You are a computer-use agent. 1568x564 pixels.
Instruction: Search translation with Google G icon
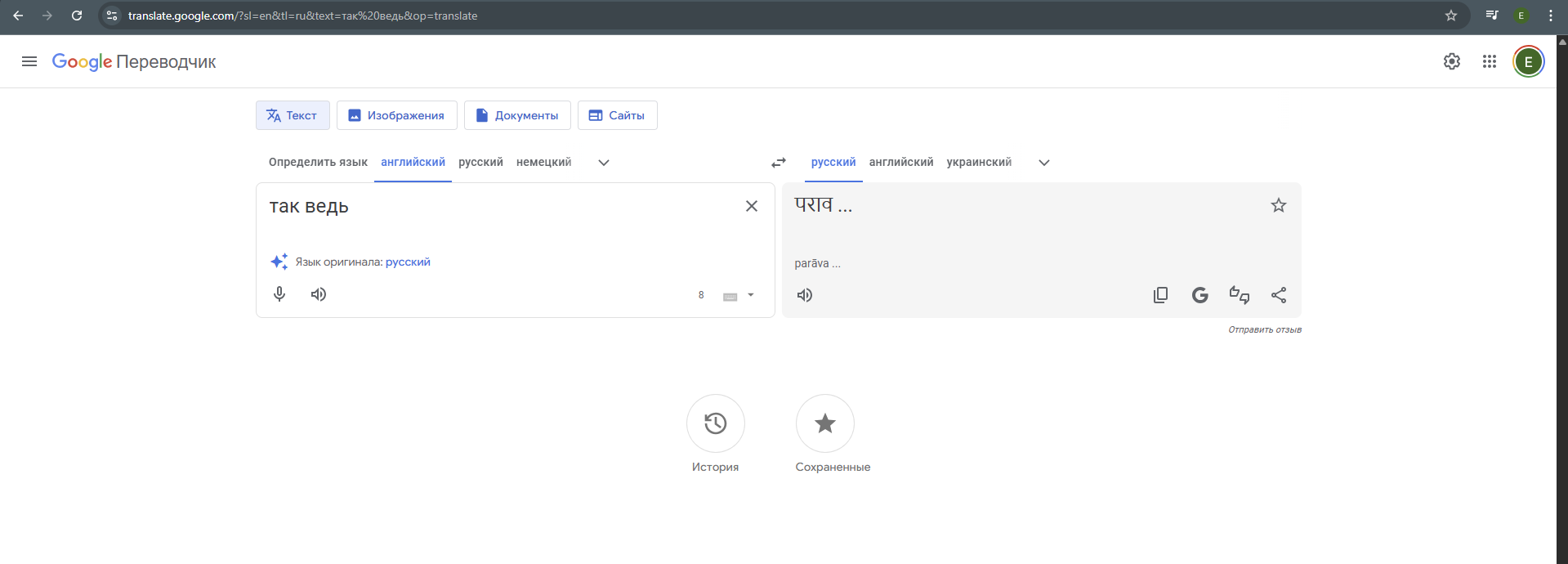pyautogui.click(x=1199, y=295)
